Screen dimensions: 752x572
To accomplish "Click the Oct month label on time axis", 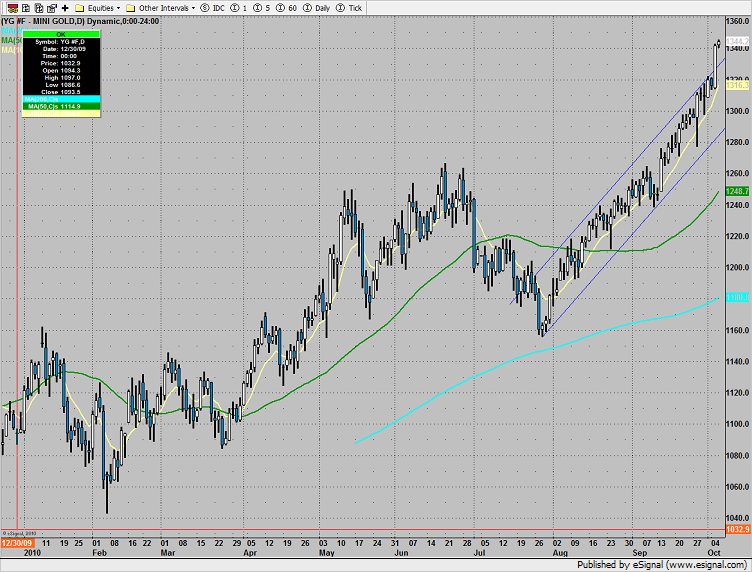I will click(x=714, y=553).
